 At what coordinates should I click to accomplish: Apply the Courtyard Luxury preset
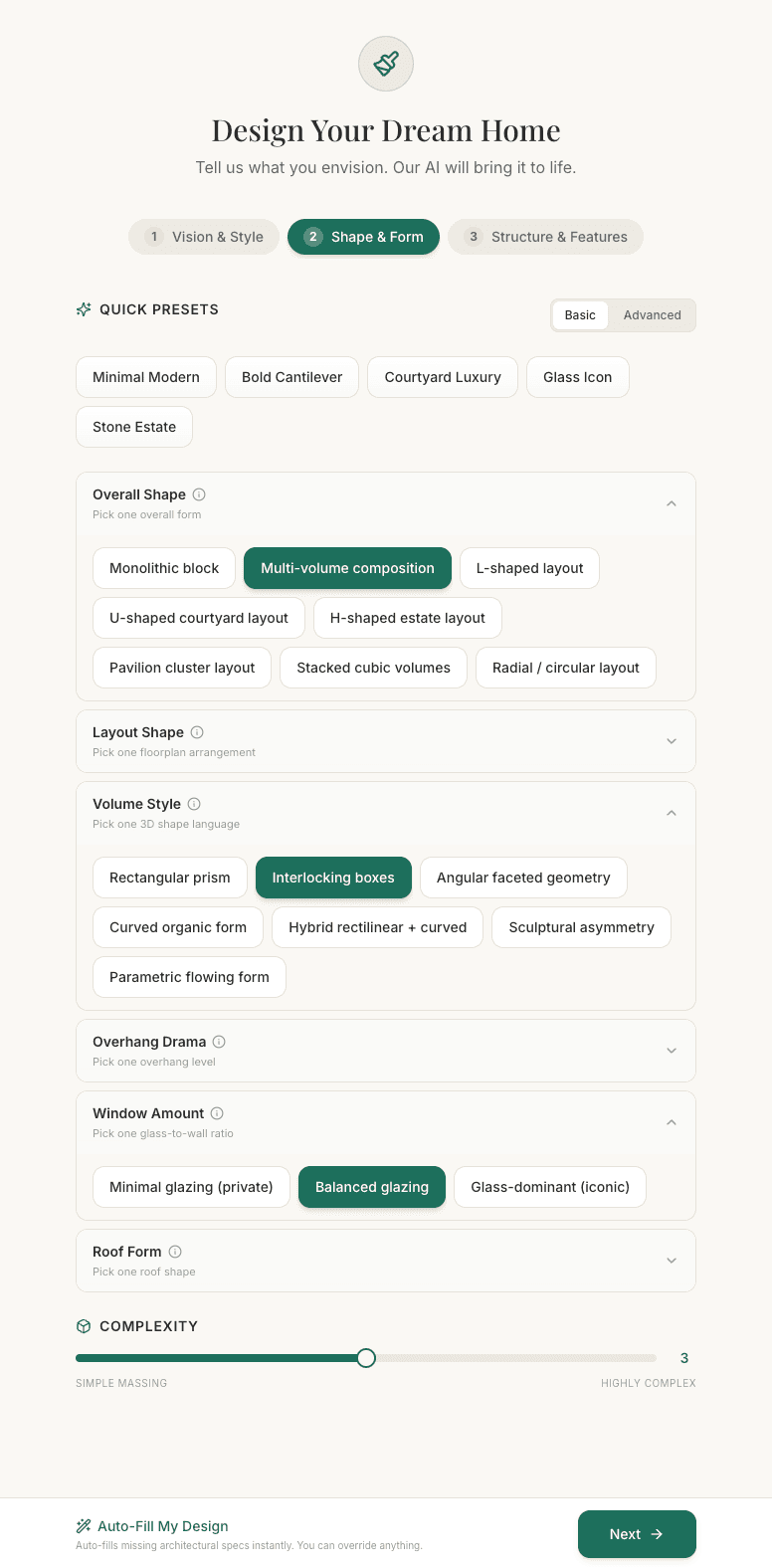443,377
